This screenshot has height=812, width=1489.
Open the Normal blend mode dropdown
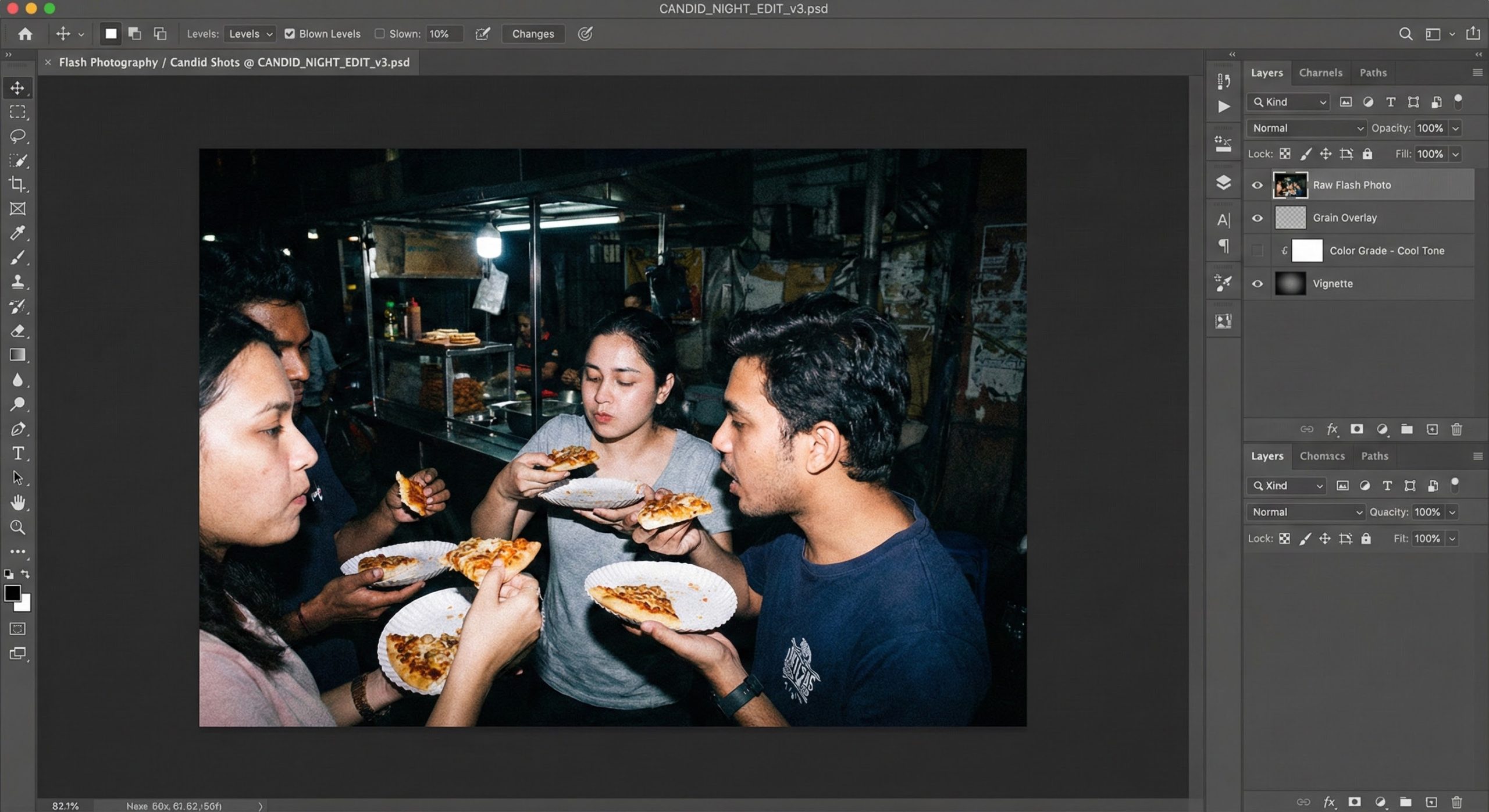coord(1306,128)
